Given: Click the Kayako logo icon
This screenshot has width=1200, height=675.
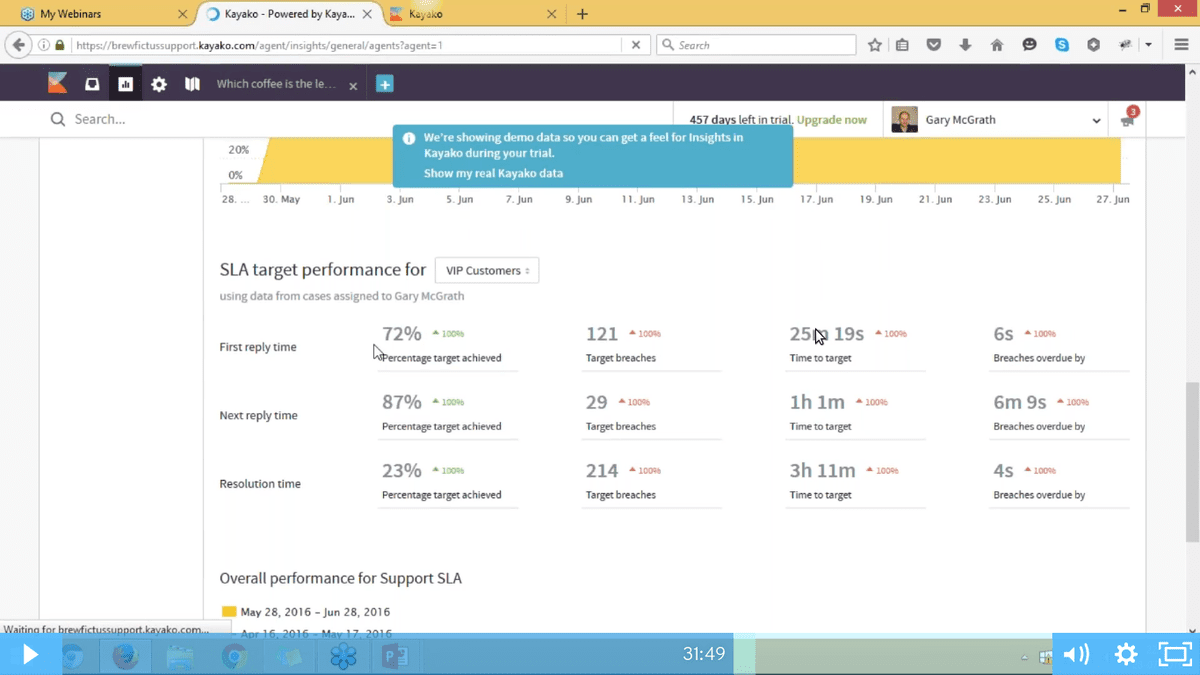Looking at the screenshot, I should click(x=58, y=85).
